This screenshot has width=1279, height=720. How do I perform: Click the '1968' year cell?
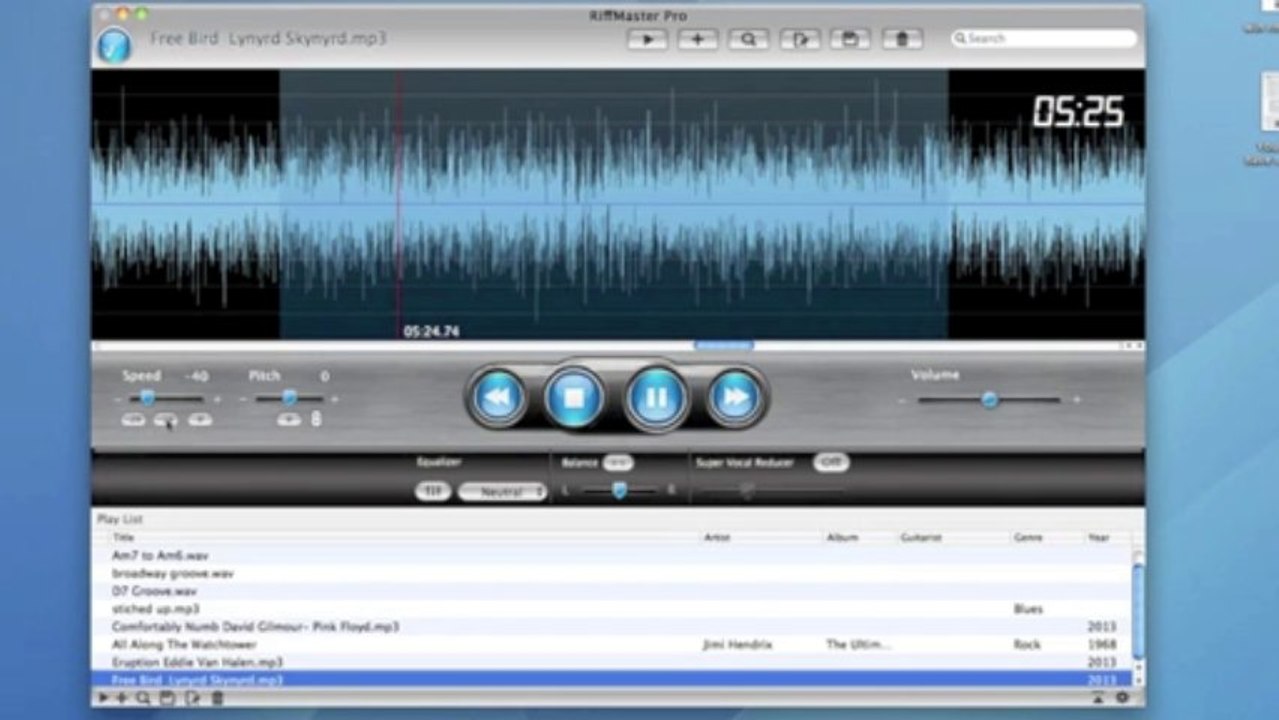[1101, 645]
